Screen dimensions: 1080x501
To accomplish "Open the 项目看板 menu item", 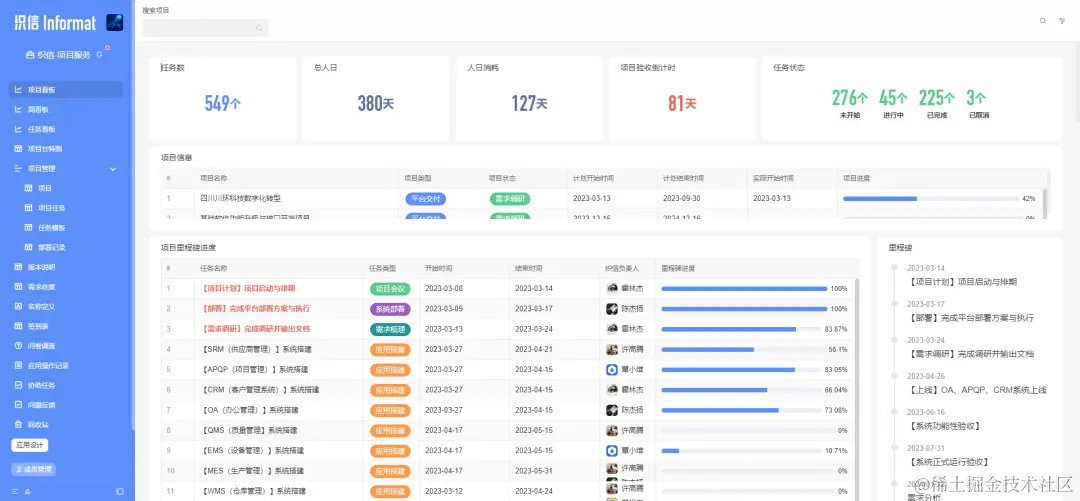I will [66, 90].
